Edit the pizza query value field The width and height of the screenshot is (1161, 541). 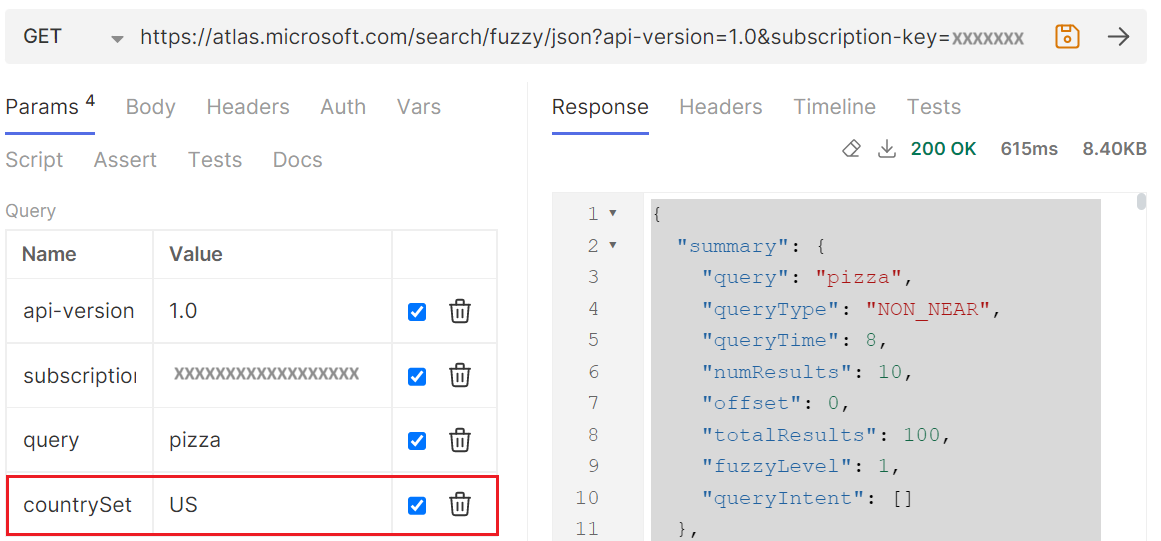pos(272,440)
